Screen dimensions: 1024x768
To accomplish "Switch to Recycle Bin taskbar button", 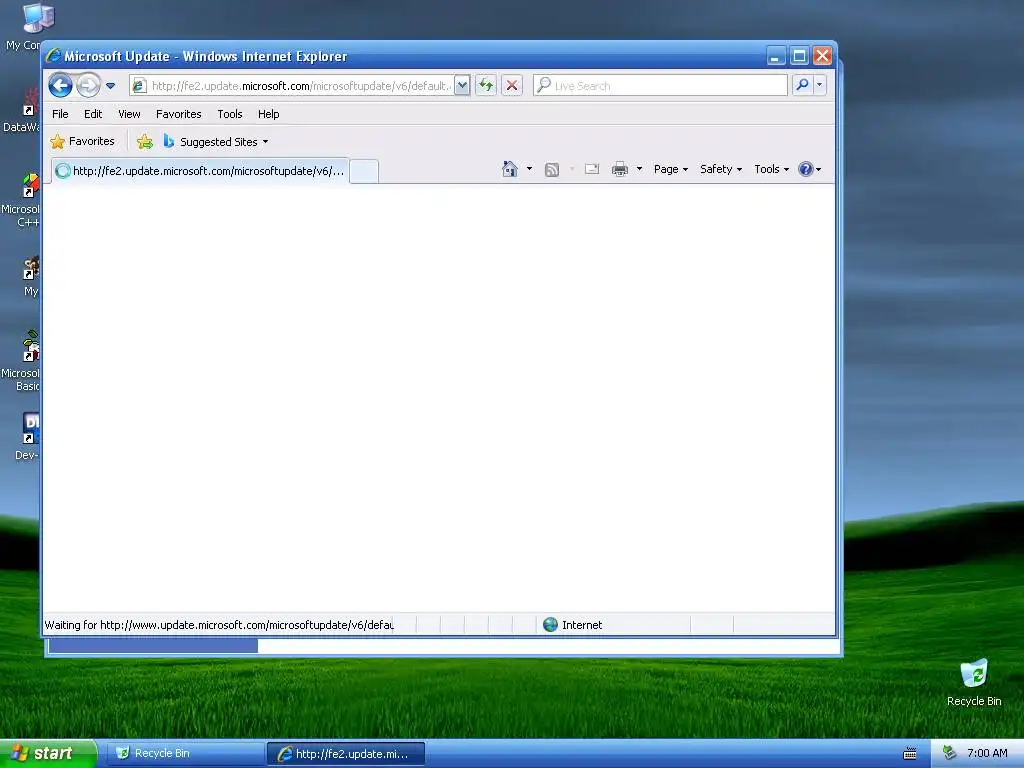I will point(183,754).
